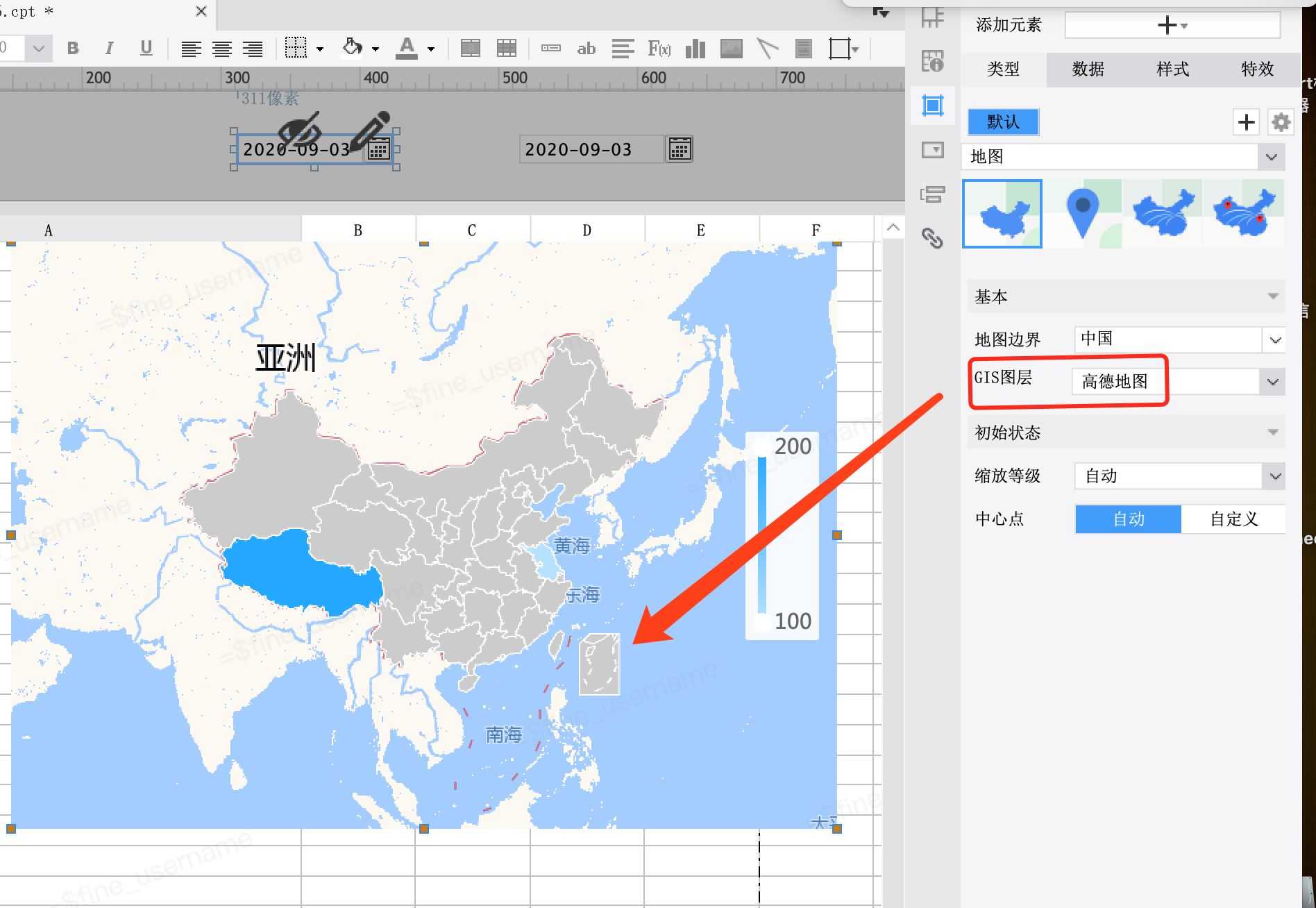The image size is (1316, 908).
Task: Click the 添加元素 plus button
Action: (x=1172, y=26)
